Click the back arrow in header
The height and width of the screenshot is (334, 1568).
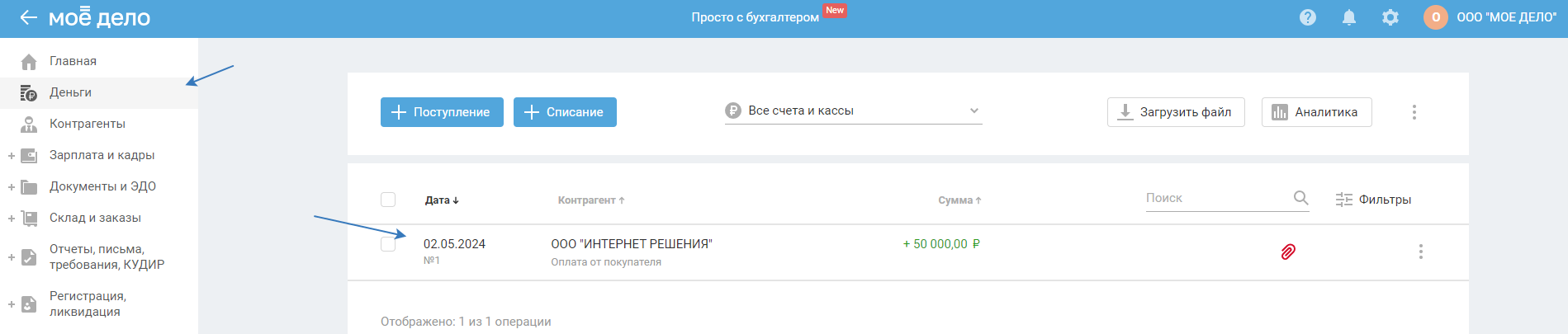(x=28, y=17)
